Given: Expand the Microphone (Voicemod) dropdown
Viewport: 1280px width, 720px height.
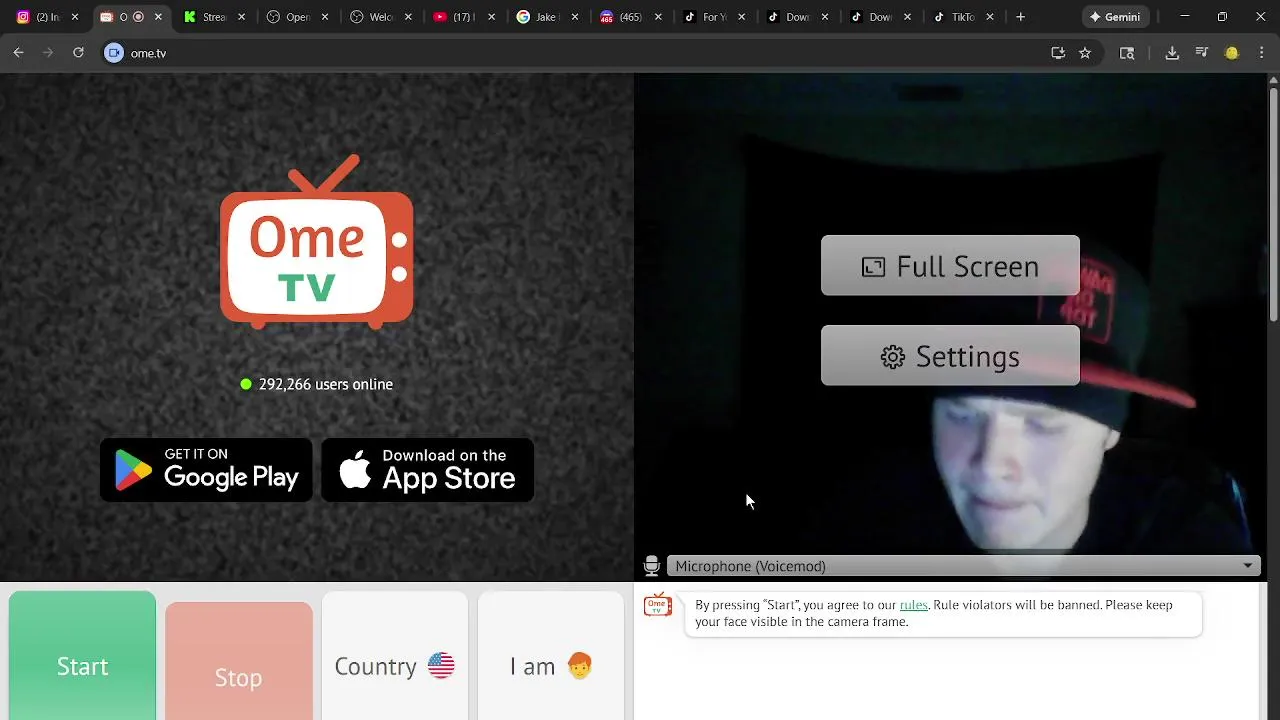Looking at the screenshot, I should tap(963, 566).
